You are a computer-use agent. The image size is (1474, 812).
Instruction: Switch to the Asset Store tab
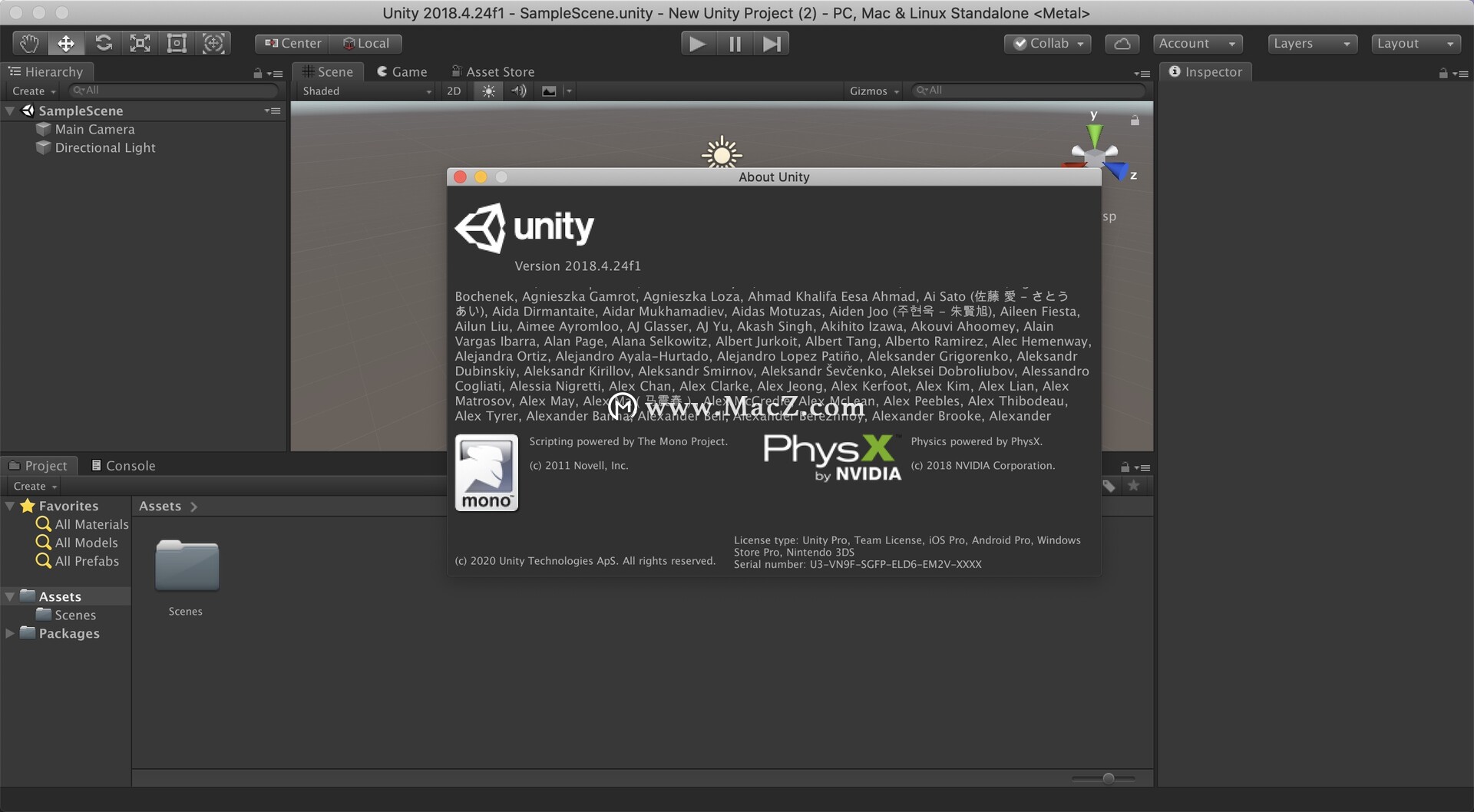(493, 71)
